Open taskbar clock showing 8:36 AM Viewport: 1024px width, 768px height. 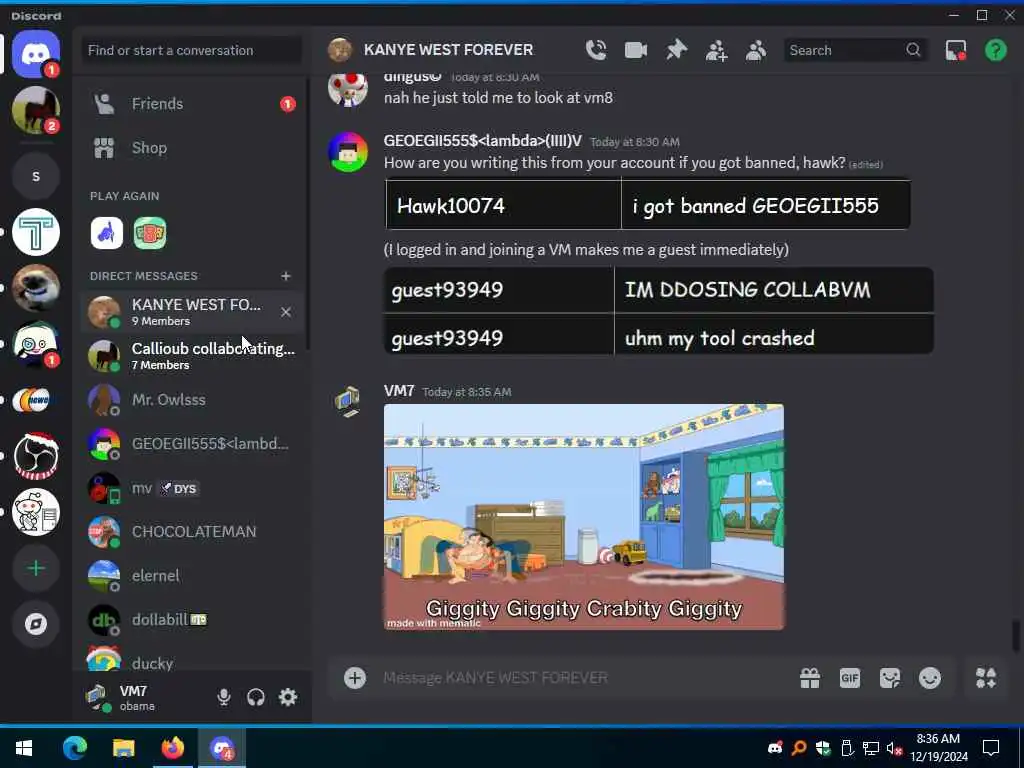click(x=938, y=748)
